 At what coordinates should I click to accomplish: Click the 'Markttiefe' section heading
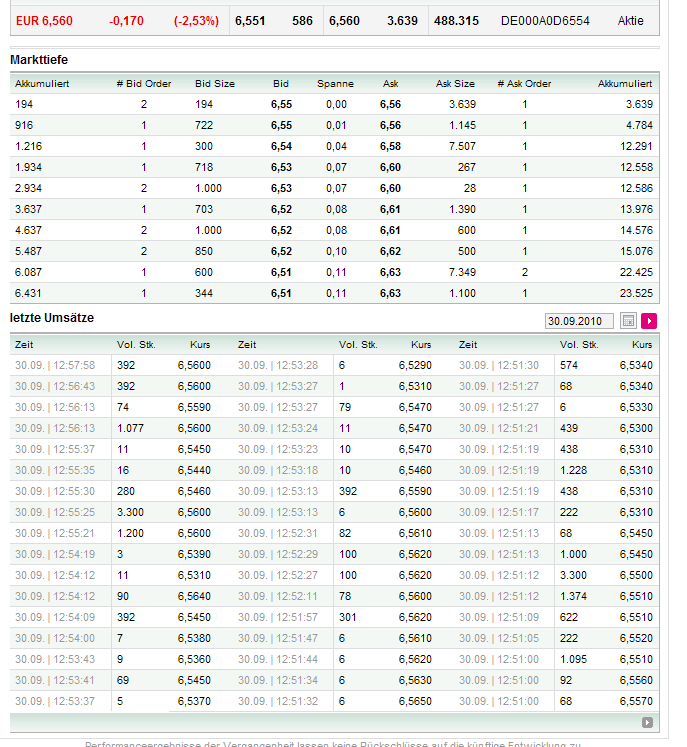pos(39,61)
